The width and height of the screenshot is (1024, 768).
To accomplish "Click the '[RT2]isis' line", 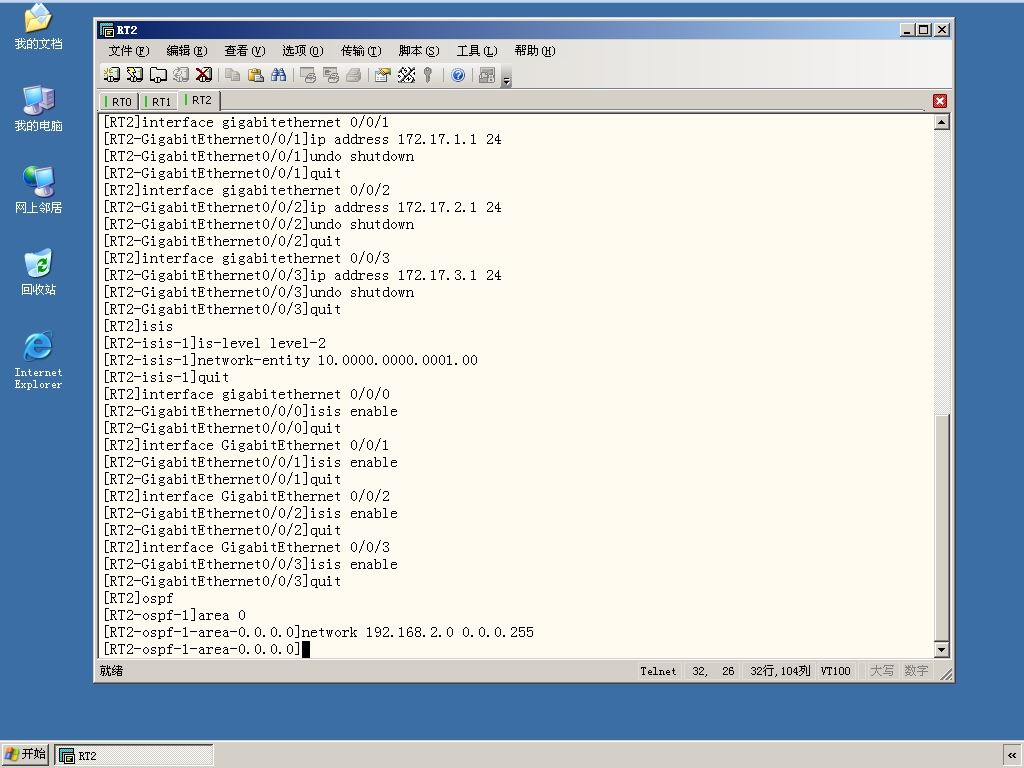I will [x=138, y=327].
